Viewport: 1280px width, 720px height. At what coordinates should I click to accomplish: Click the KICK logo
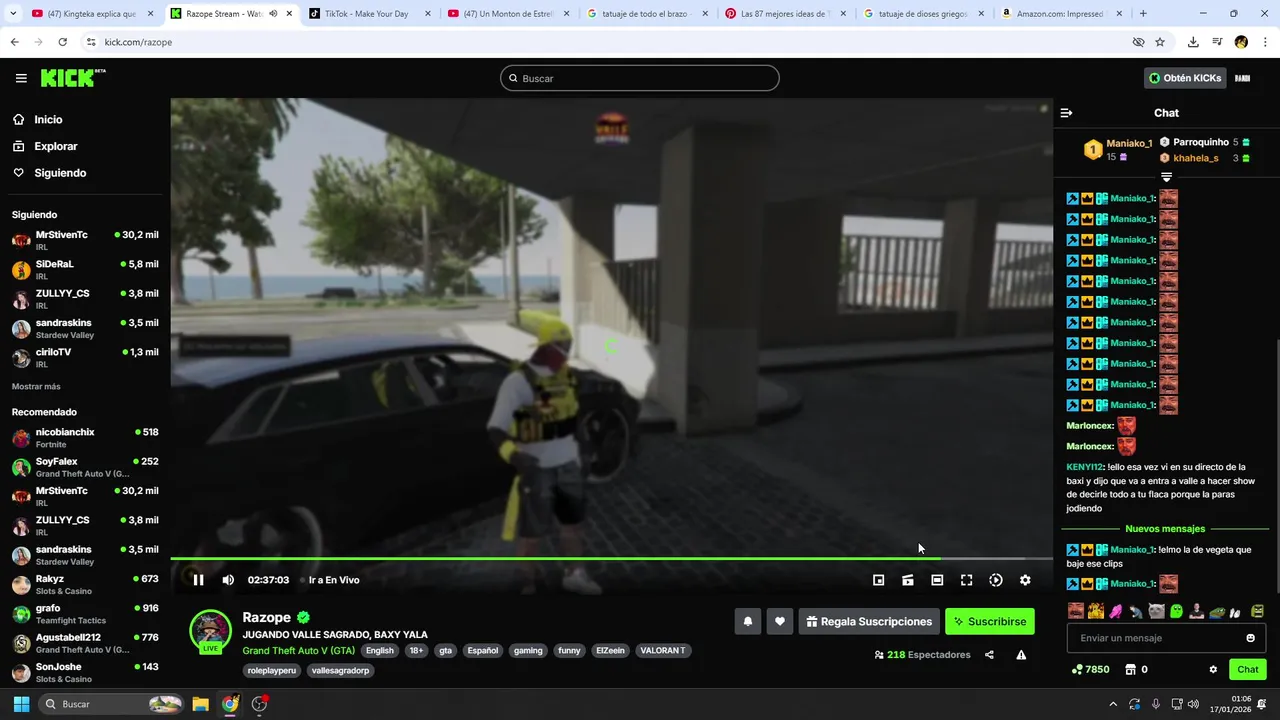(73, 78)
